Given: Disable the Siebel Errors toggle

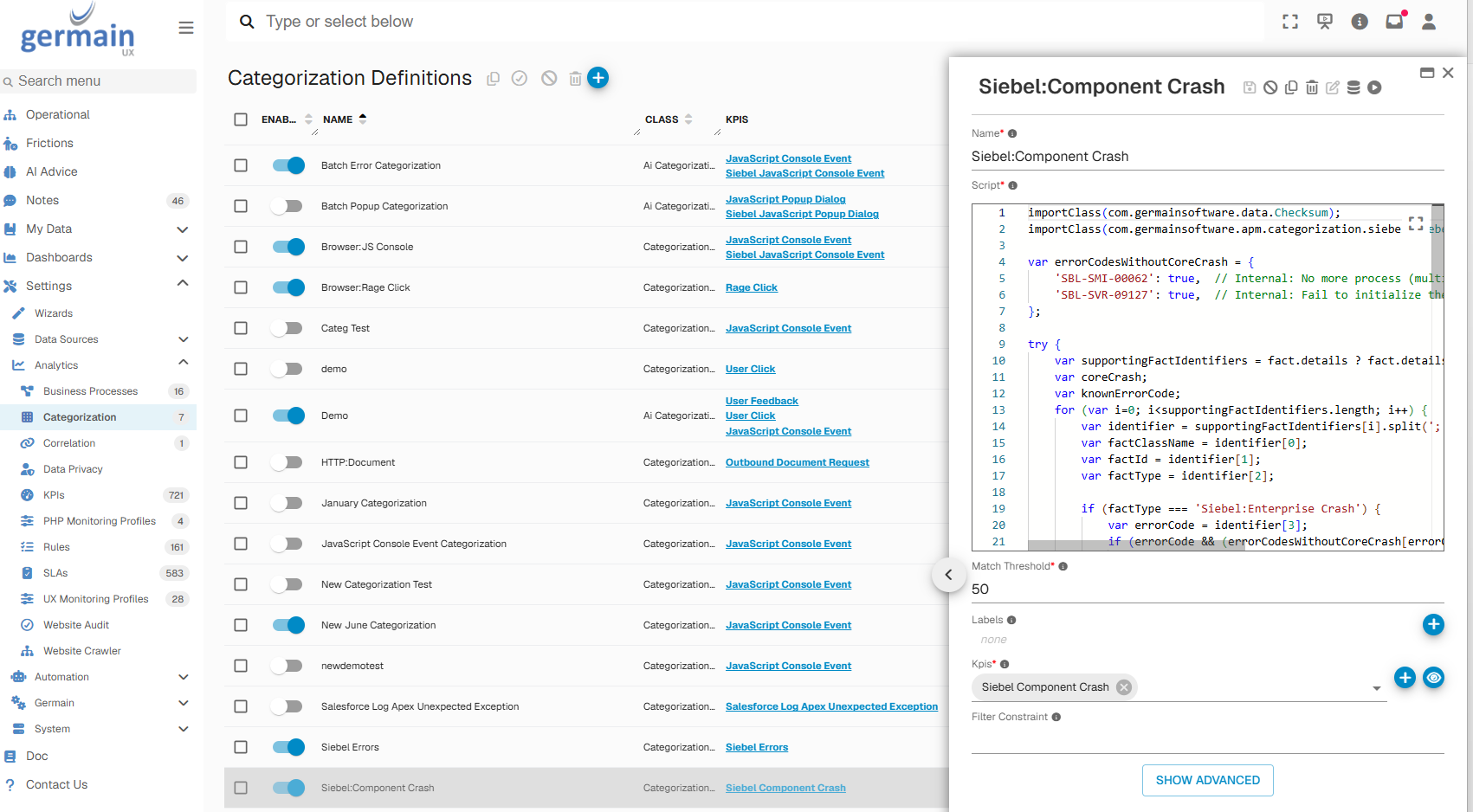Looking at the screenshot, I should tap(288, 747).
